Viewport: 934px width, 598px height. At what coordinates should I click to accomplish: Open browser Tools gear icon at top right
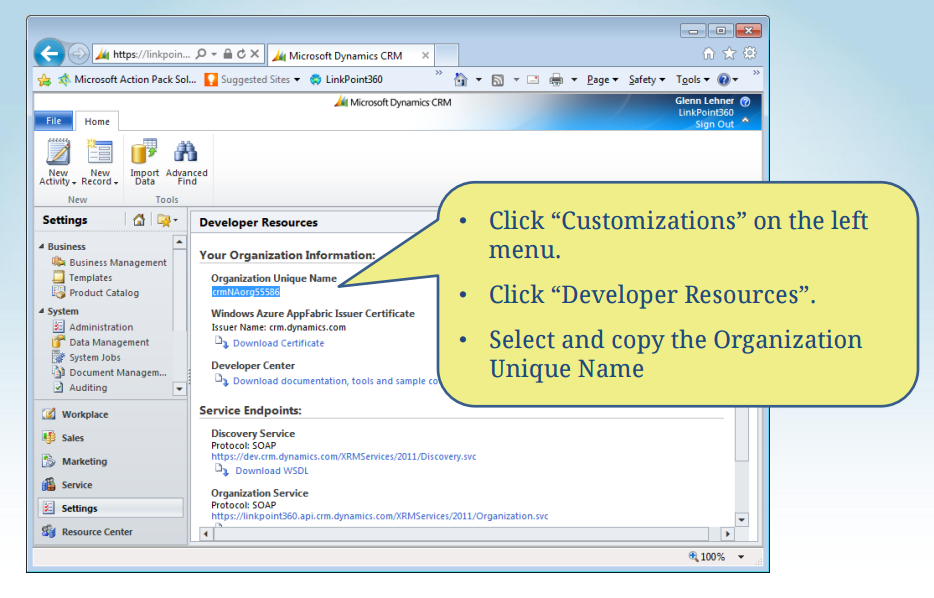tap(750, 53)
